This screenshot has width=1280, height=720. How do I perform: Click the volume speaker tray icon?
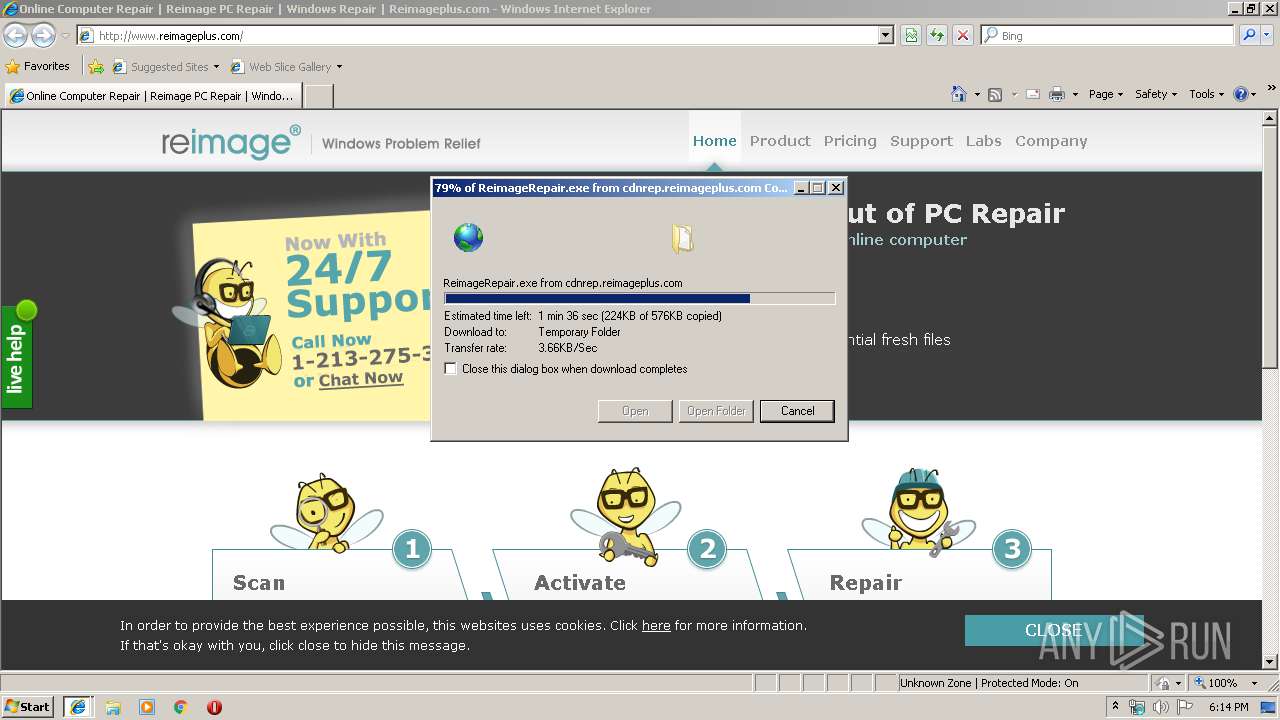coord(1160,707)
